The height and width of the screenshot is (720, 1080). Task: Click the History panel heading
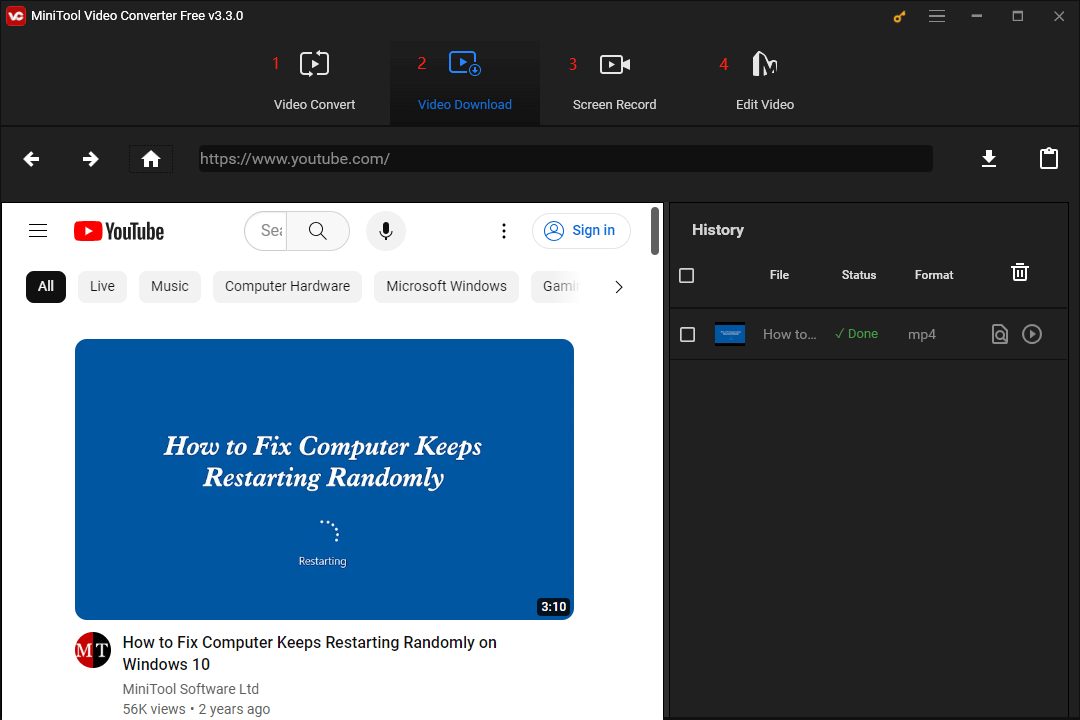[718, 229]
